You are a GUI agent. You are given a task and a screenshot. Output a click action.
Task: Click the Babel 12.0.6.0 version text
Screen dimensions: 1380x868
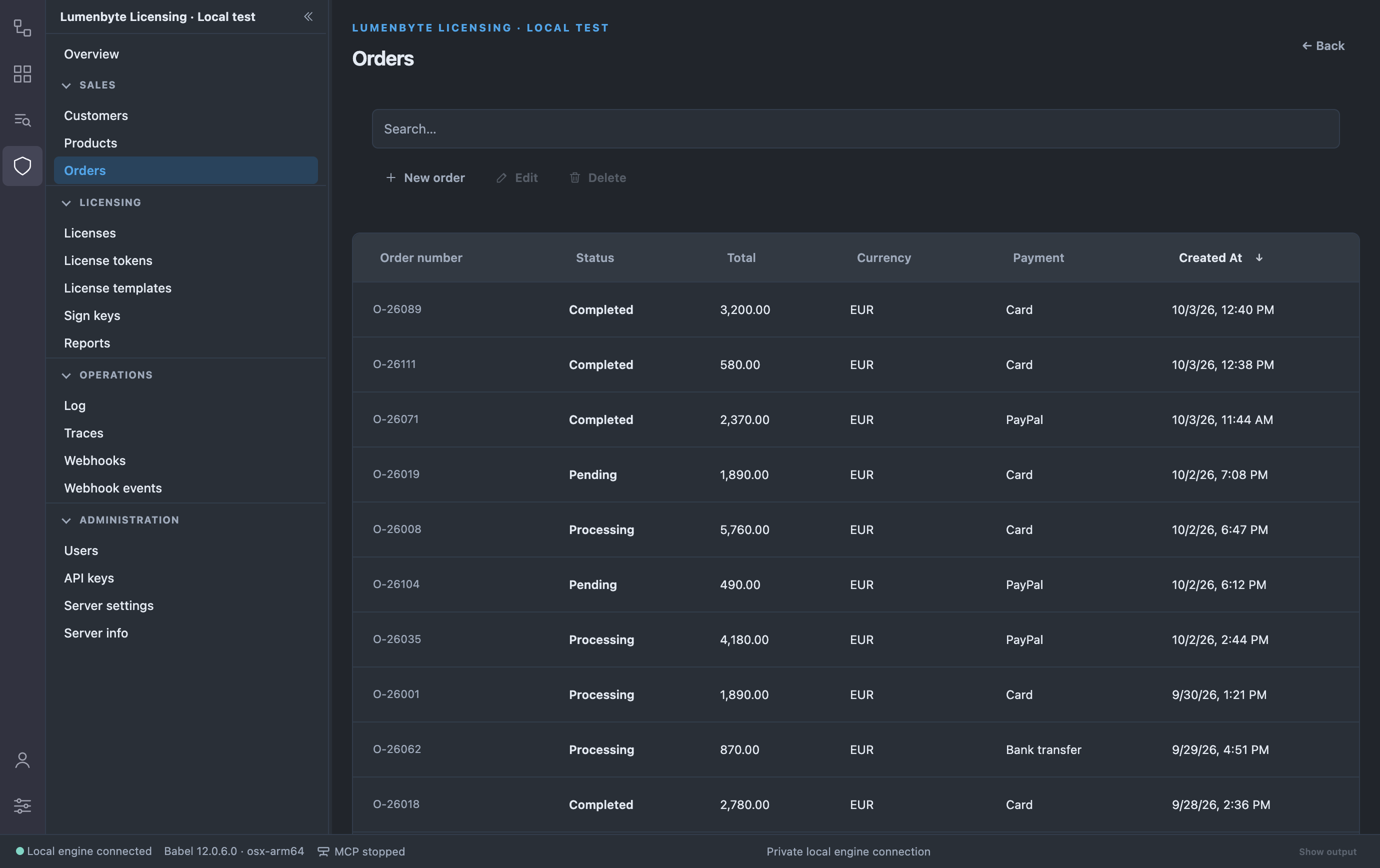(234, 851)
